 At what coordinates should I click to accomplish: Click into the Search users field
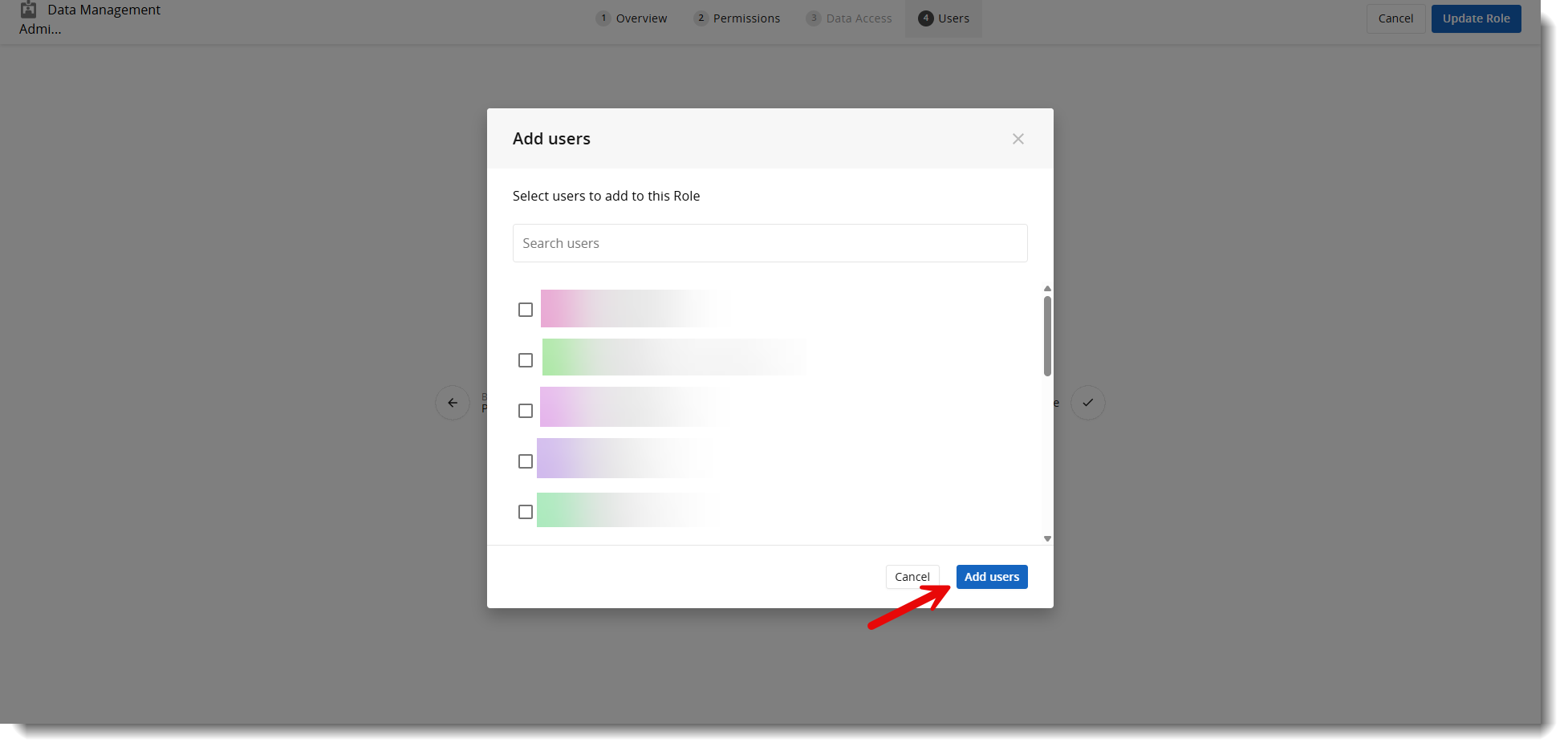(x=770, y=243)
